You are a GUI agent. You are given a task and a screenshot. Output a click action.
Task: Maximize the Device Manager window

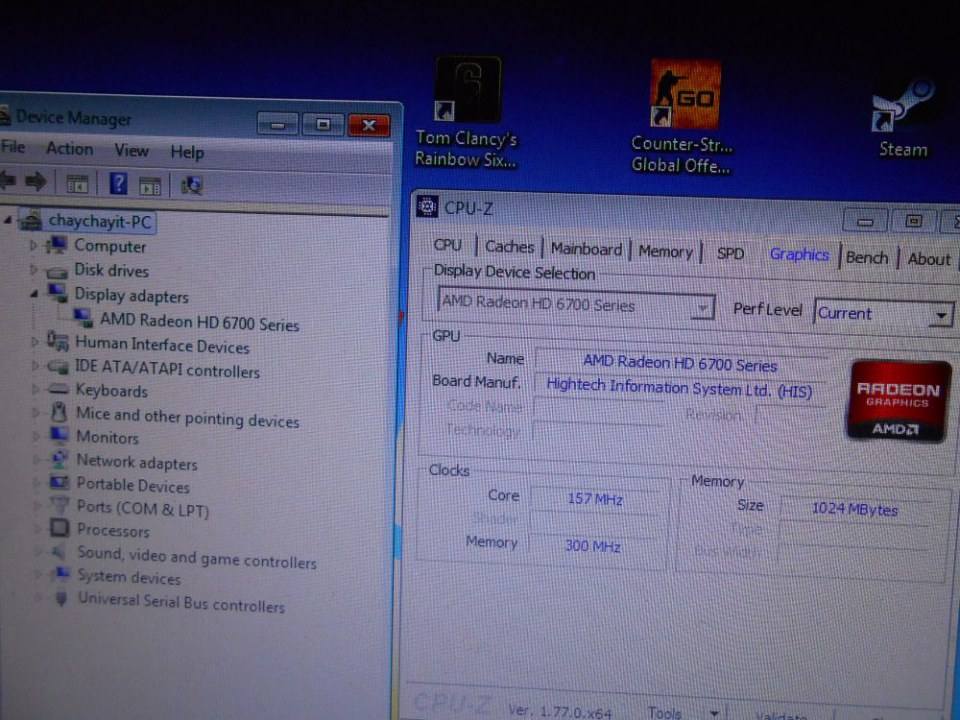point(323,125)
